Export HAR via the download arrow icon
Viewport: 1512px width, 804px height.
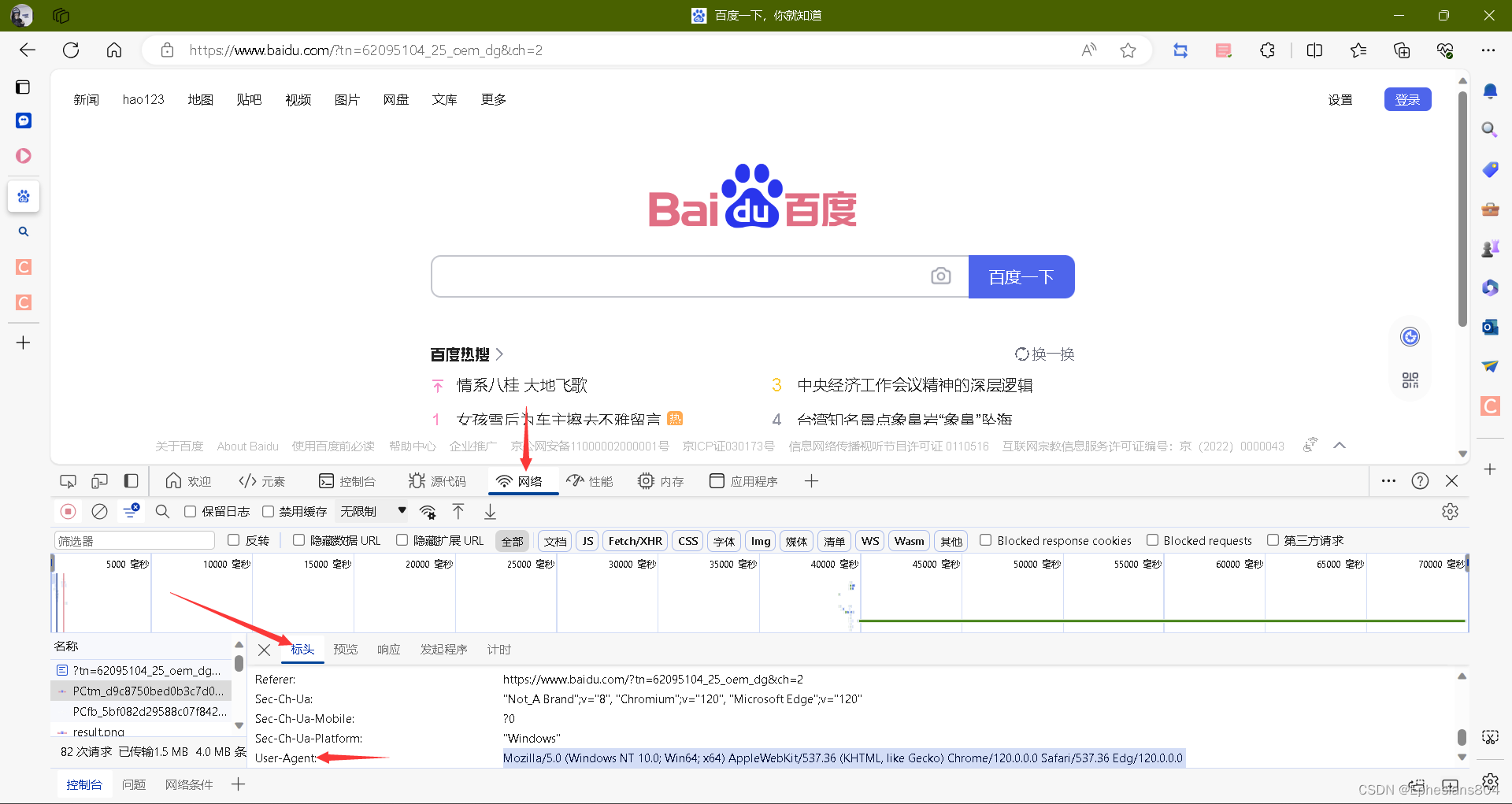coord(489,511)
